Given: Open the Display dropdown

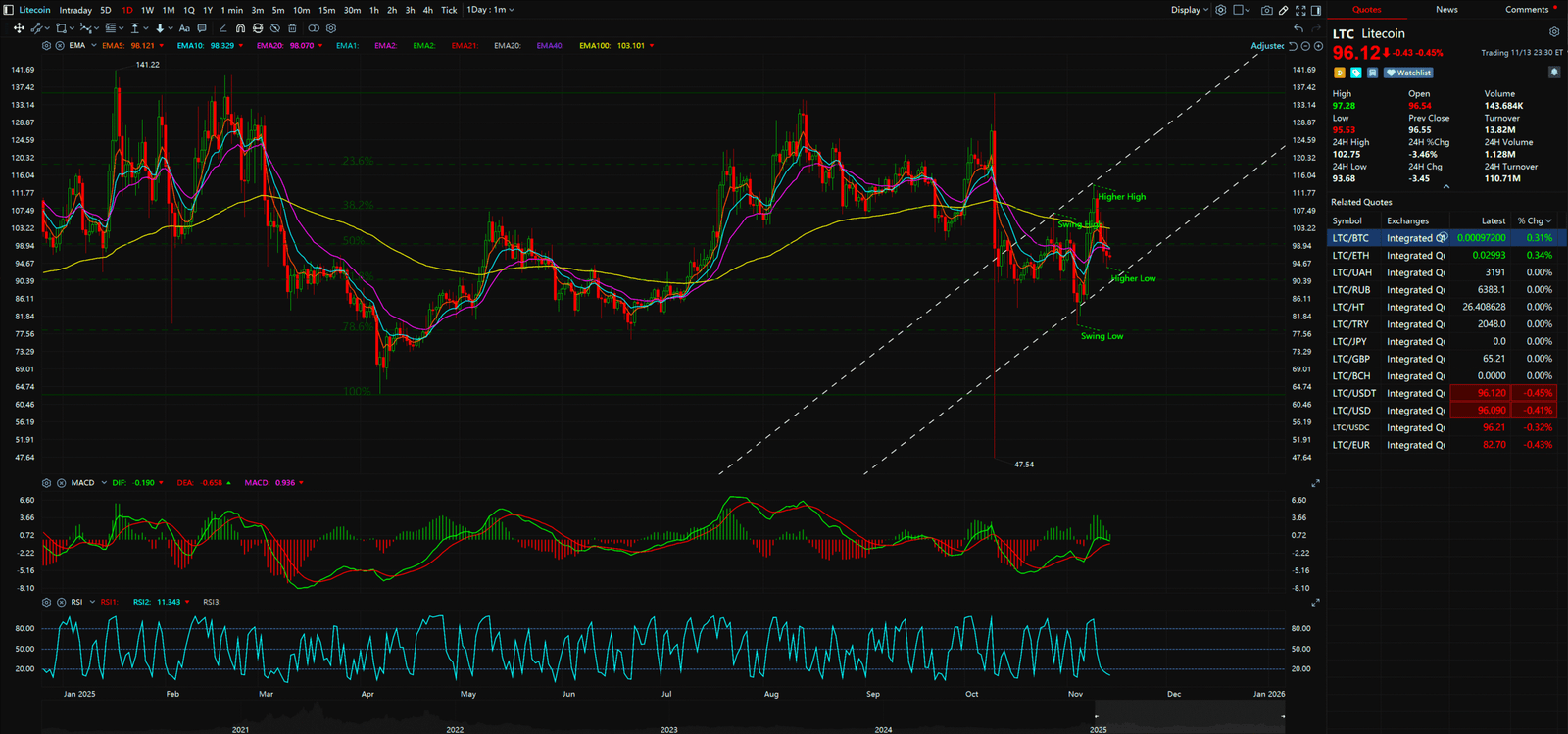Looking at the screenshot, I should pyautogui.click(x=1190, y=10).
